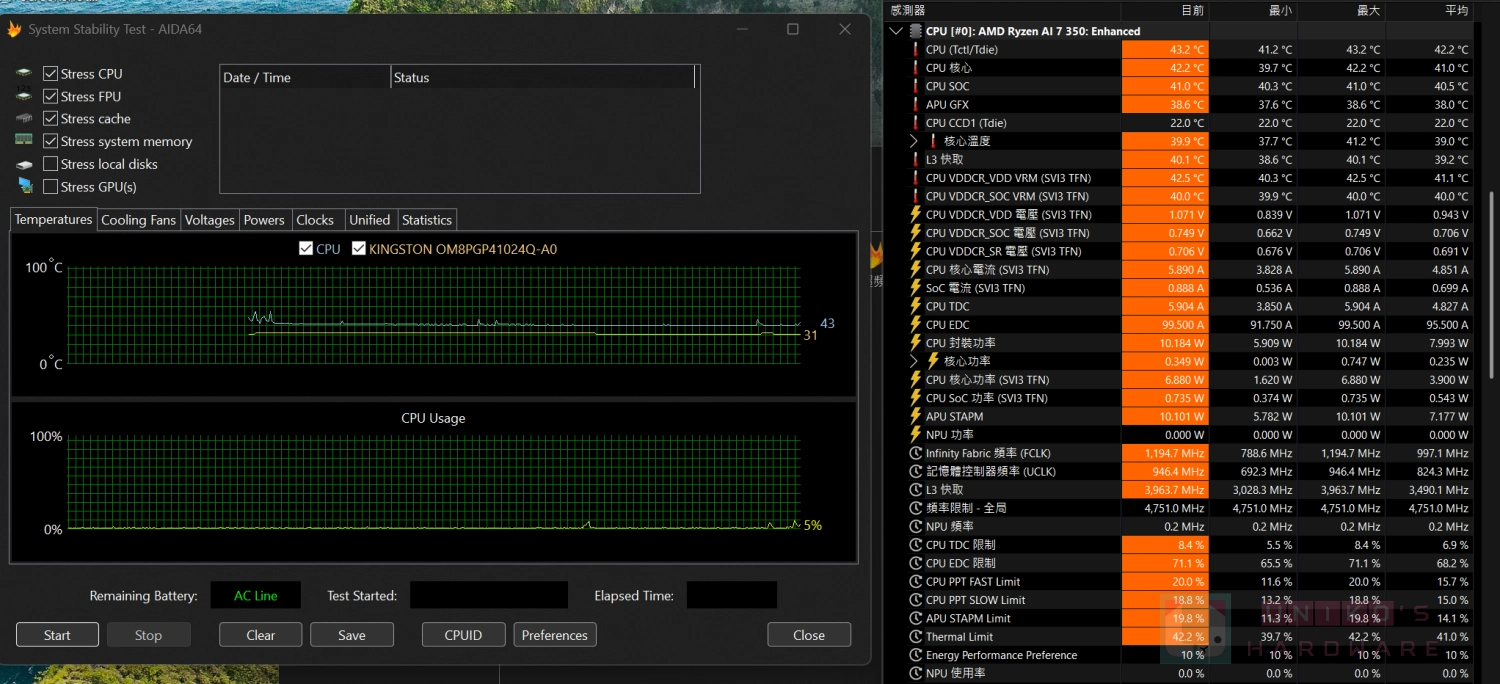The image size is (1500, 684).
Task: Hide the CPU line in temperature graph
Action: pos(306,249)
